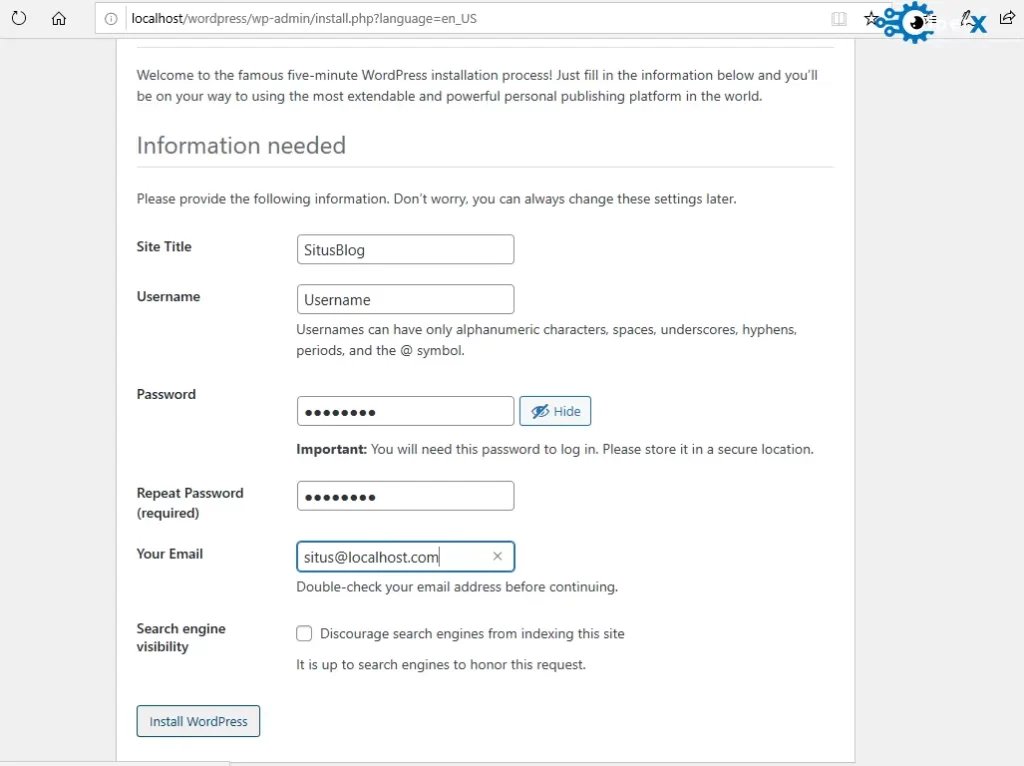Go to the browser home page icon

[x=59, y=18]
